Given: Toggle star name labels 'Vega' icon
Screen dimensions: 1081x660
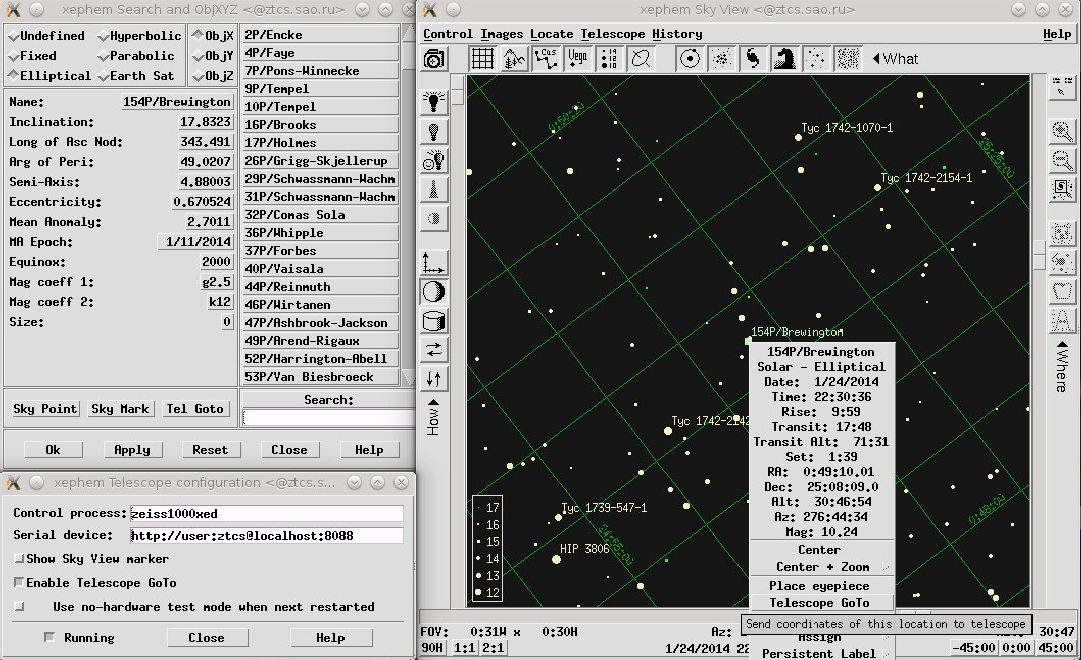Looking at the screenshot, I should [x=578, y=59].
